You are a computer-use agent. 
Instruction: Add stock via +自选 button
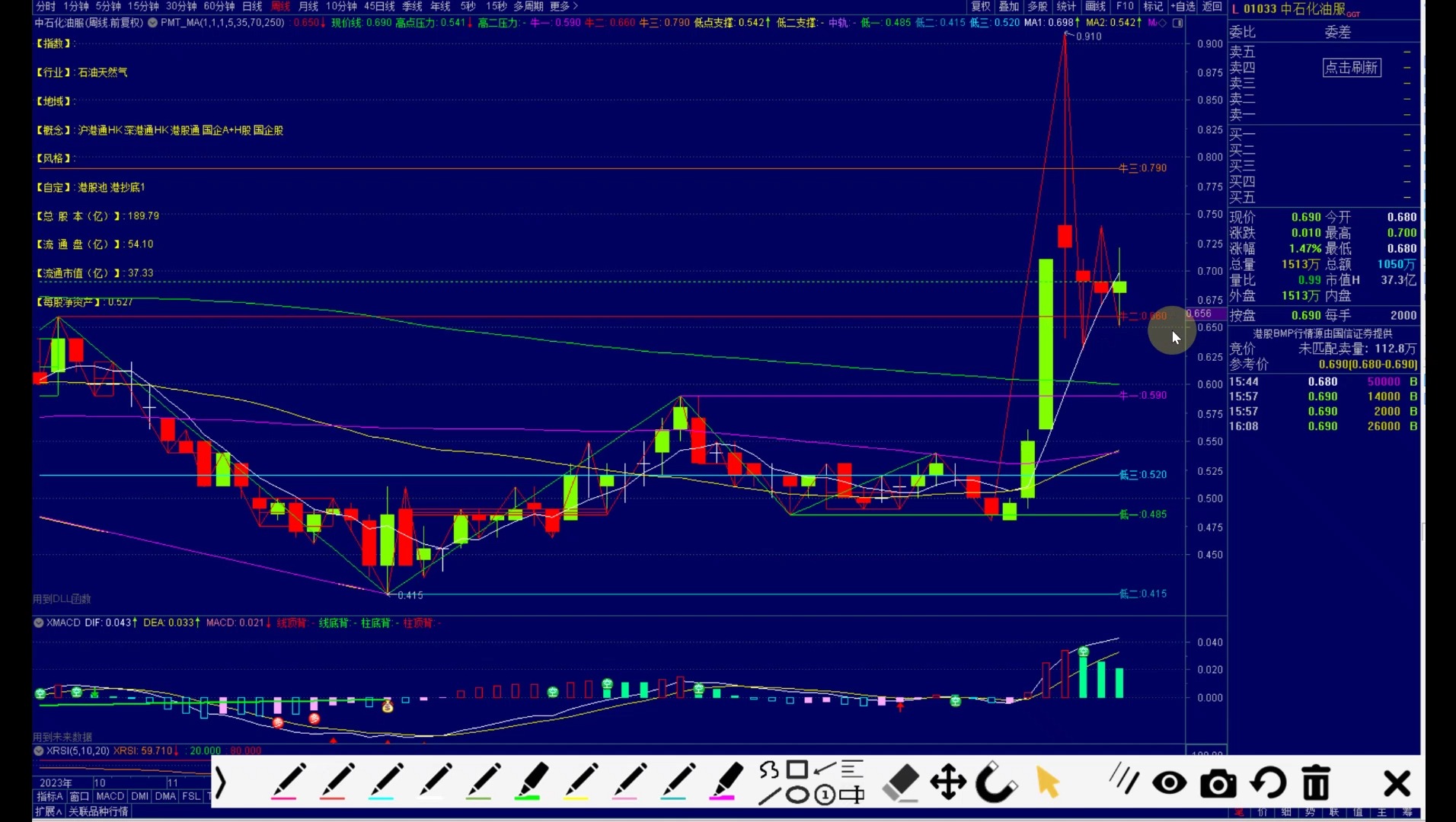tap(1183, 6)
